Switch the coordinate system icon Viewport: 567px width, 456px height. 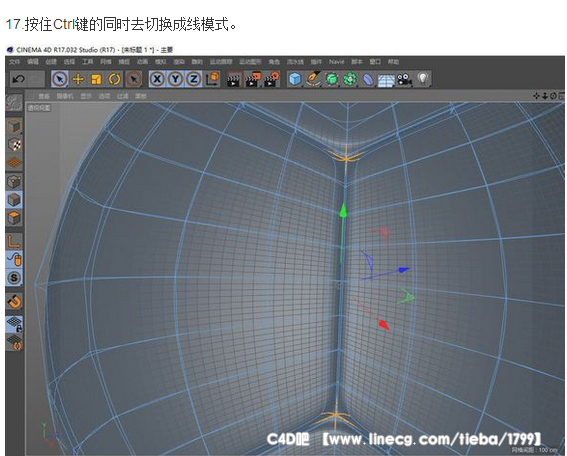tap(212, 79)
